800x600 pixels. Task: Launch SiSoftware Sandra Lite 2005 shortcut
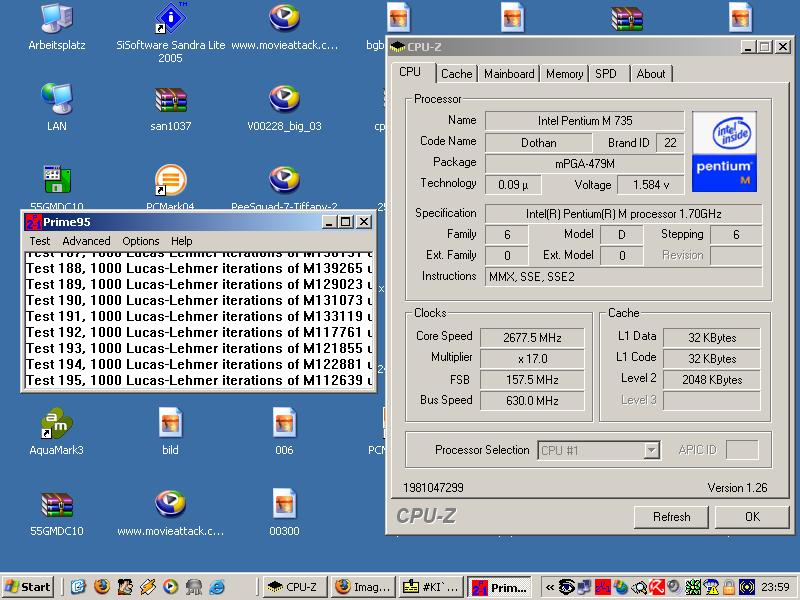click(170, 32)
